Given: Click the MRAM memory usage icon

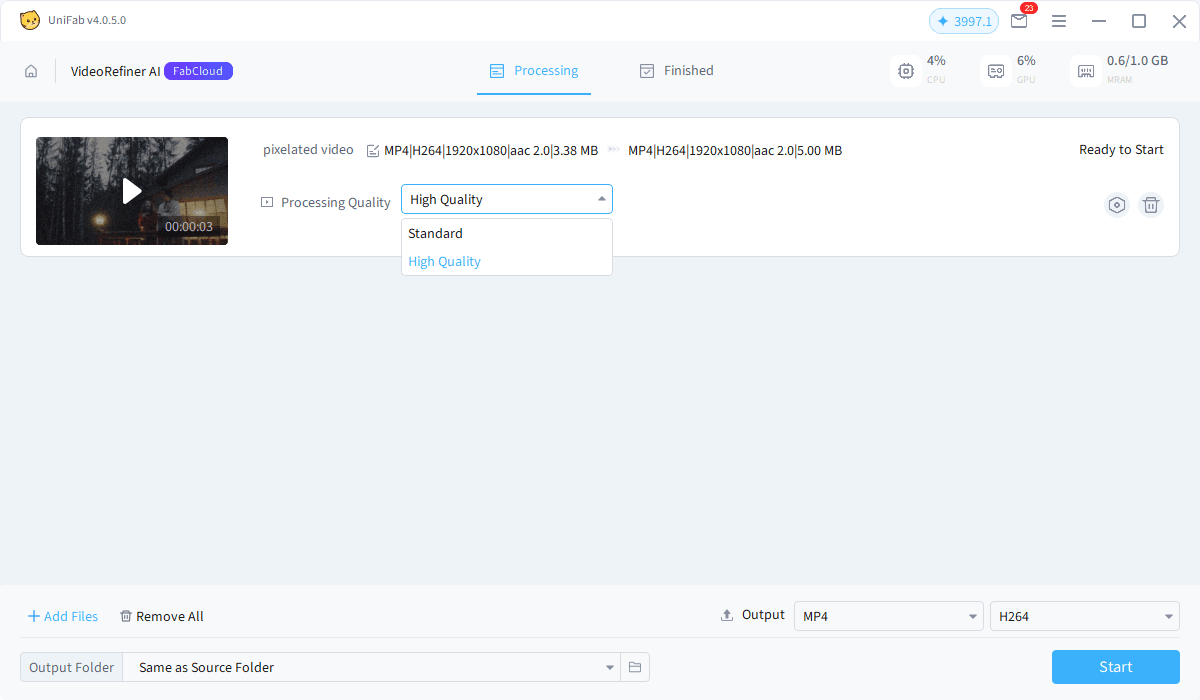Looking at the screenshot, I should pyautogui.click(x=1086, y=71).
